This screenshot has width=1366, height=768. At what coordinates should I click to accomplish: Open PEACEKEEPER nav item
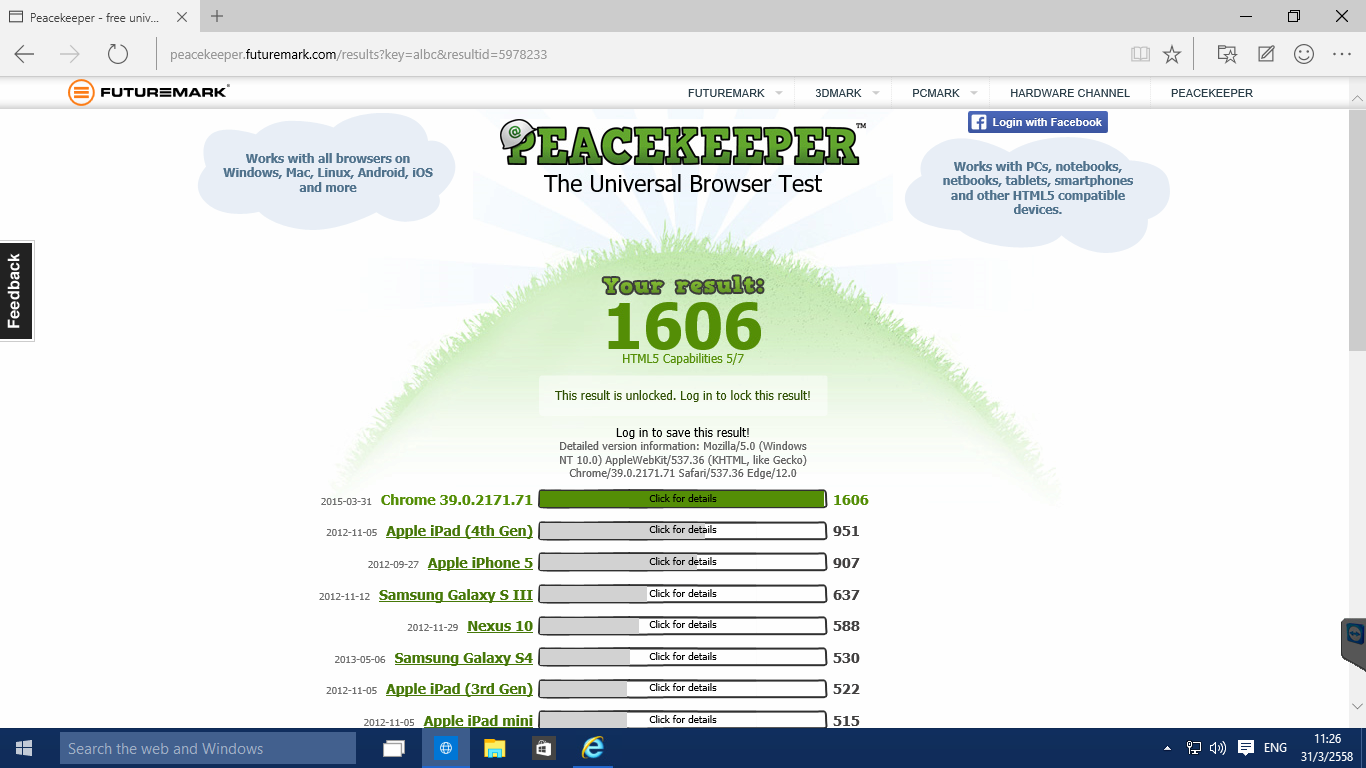(1212, 93)
